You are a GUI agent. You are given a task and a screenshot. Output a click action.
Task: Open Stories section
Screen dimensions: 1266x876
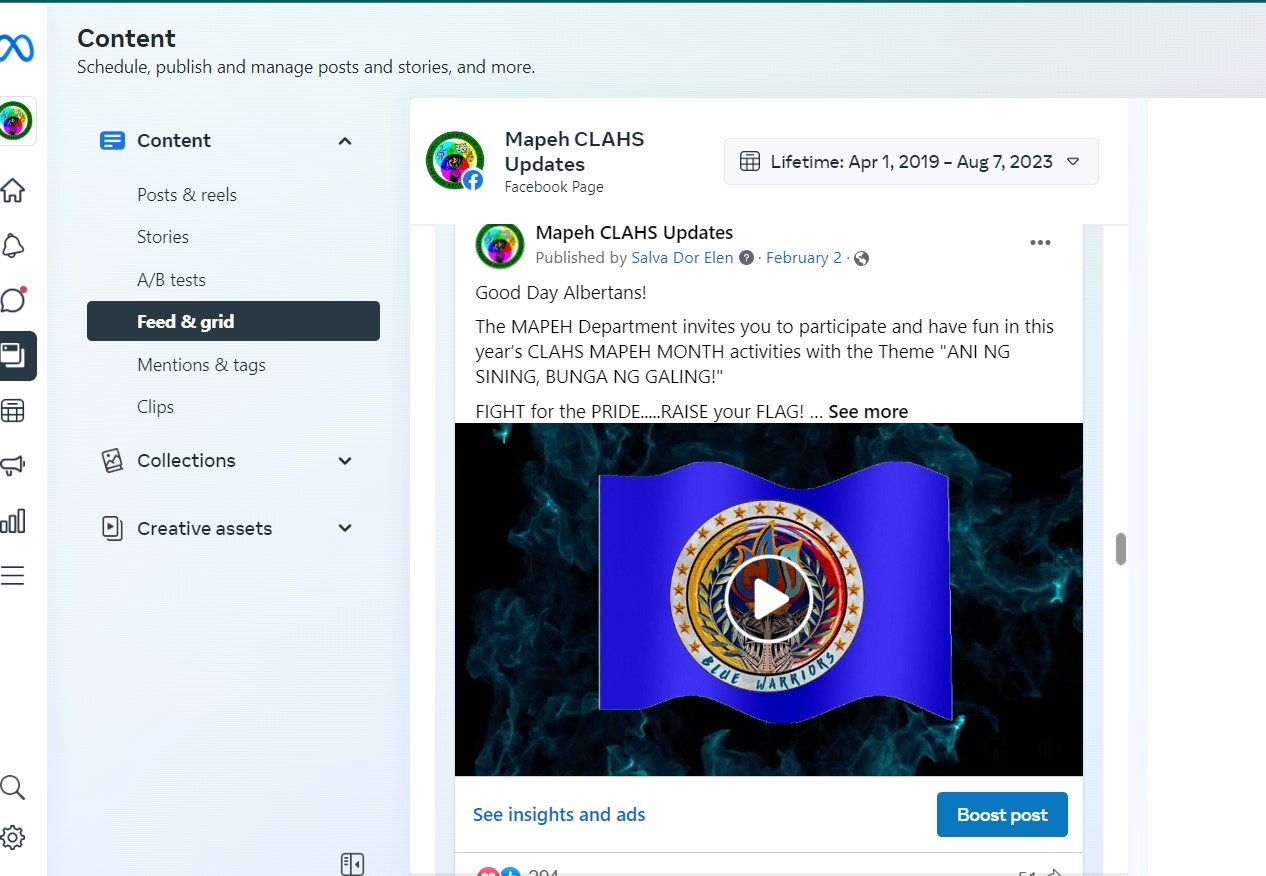pyautogui.click(x=163, y=237)
